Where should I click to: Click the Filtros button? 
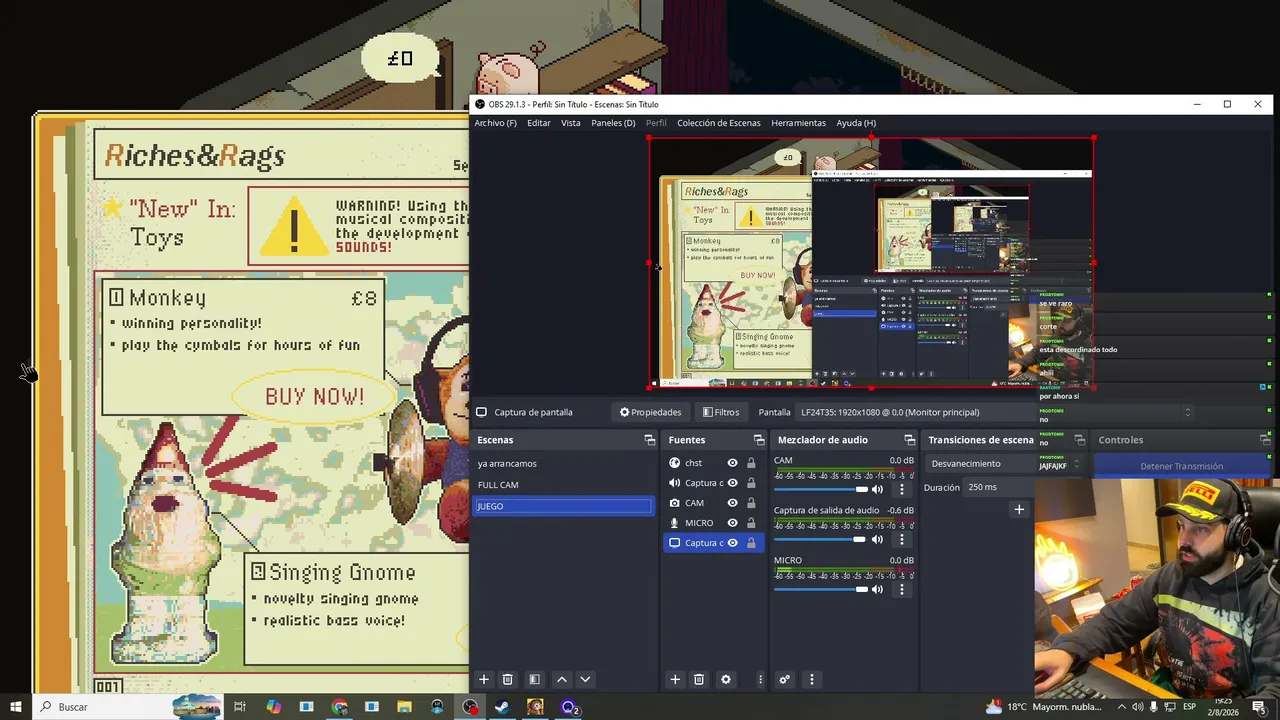[721, 412]
